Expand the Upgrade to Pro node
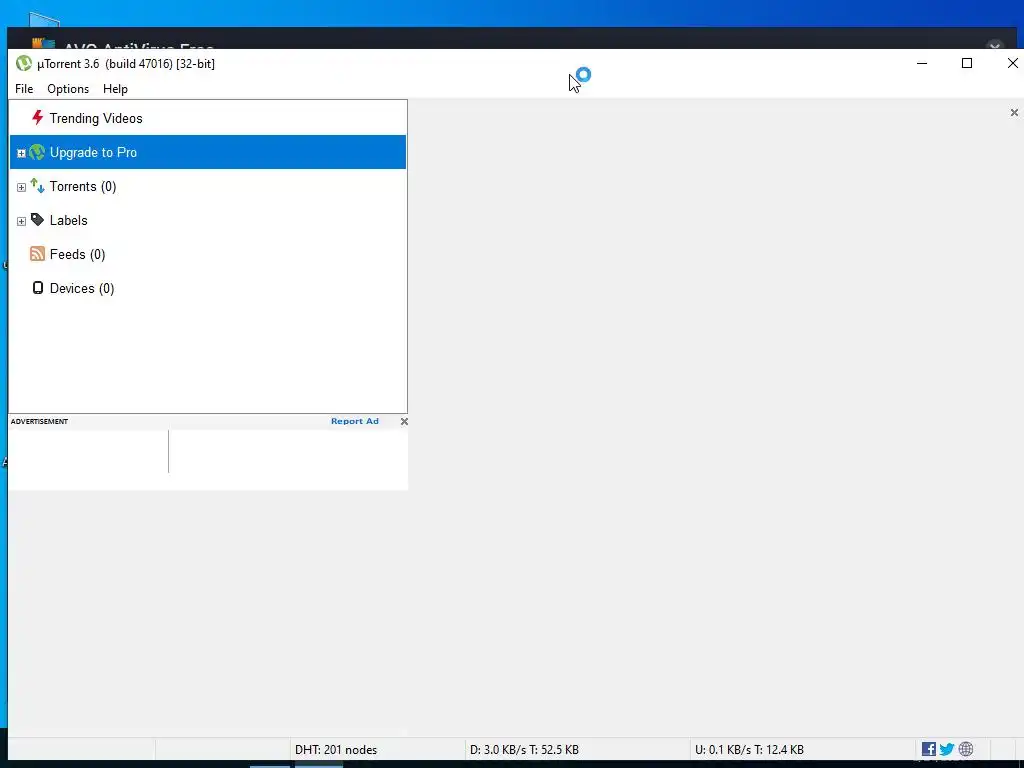The image size is (1024, 768). [x=21, y=153]
